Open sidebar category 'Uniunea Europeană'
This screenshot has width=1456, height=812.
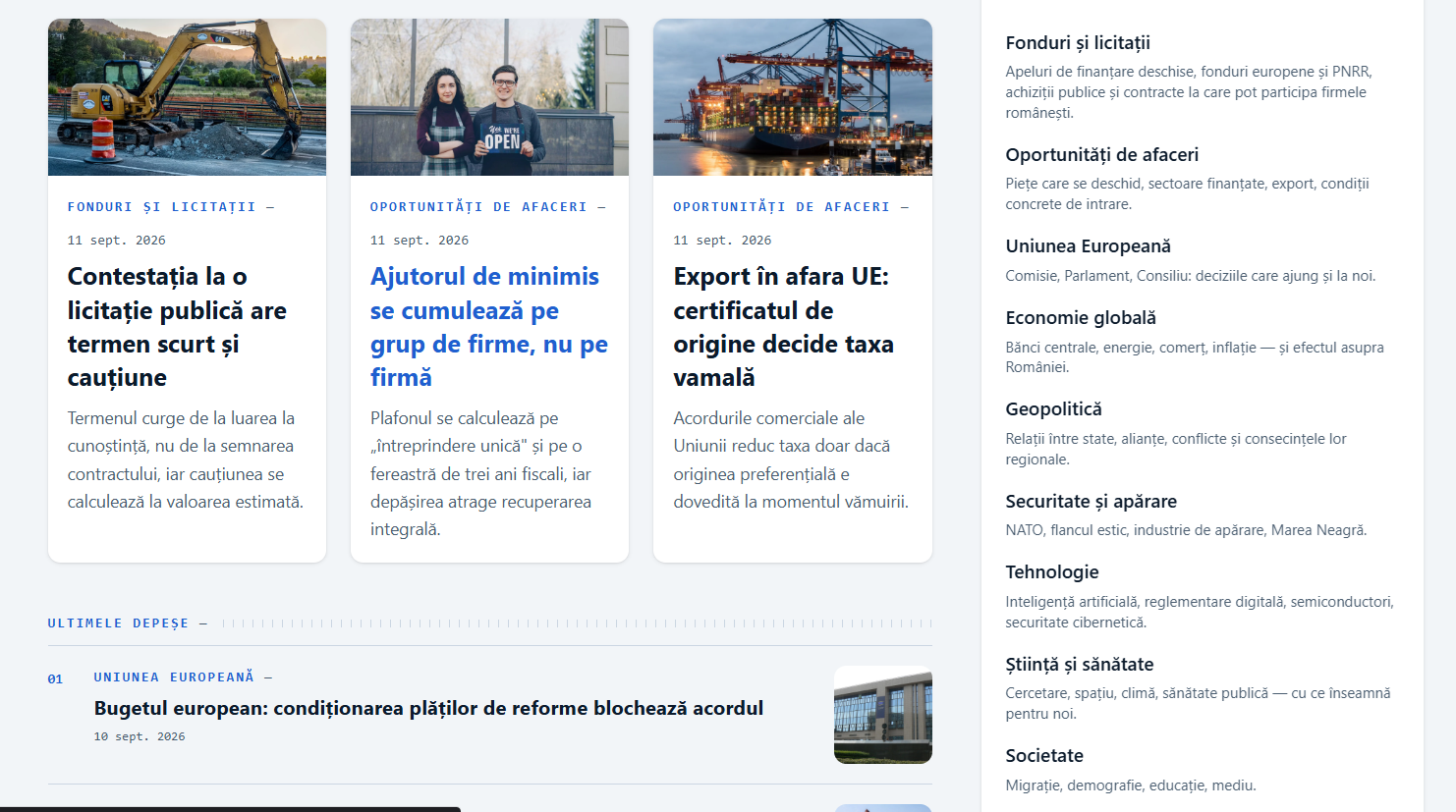[1088, 246]
